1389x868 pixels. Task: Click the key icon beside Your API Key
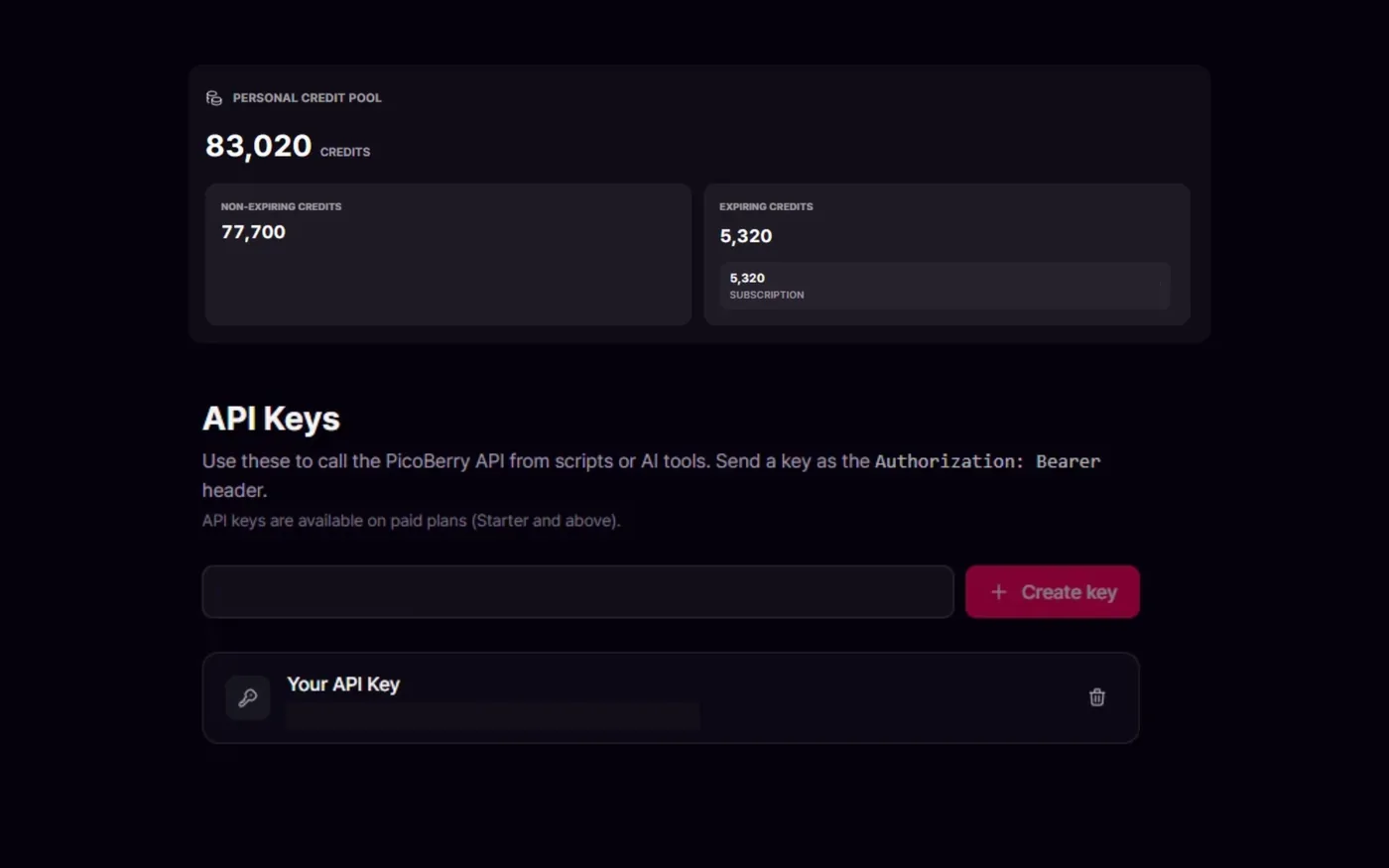click(248, 697)
